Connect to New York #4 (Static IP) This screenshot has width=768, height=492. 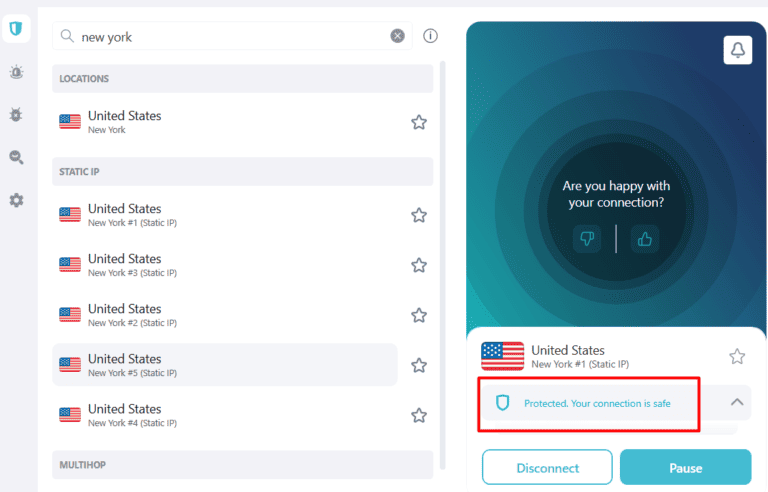point(225,416)
